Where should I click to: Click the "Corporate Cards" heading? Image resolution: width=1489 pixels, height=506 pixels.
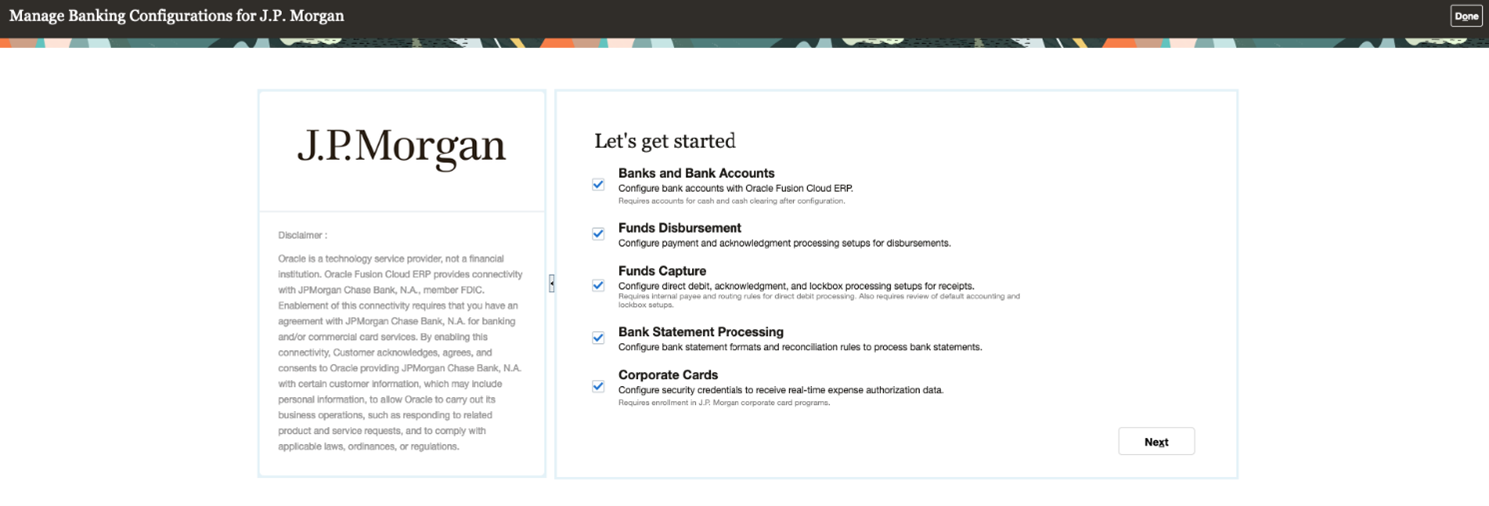click(x=668, y=375)
